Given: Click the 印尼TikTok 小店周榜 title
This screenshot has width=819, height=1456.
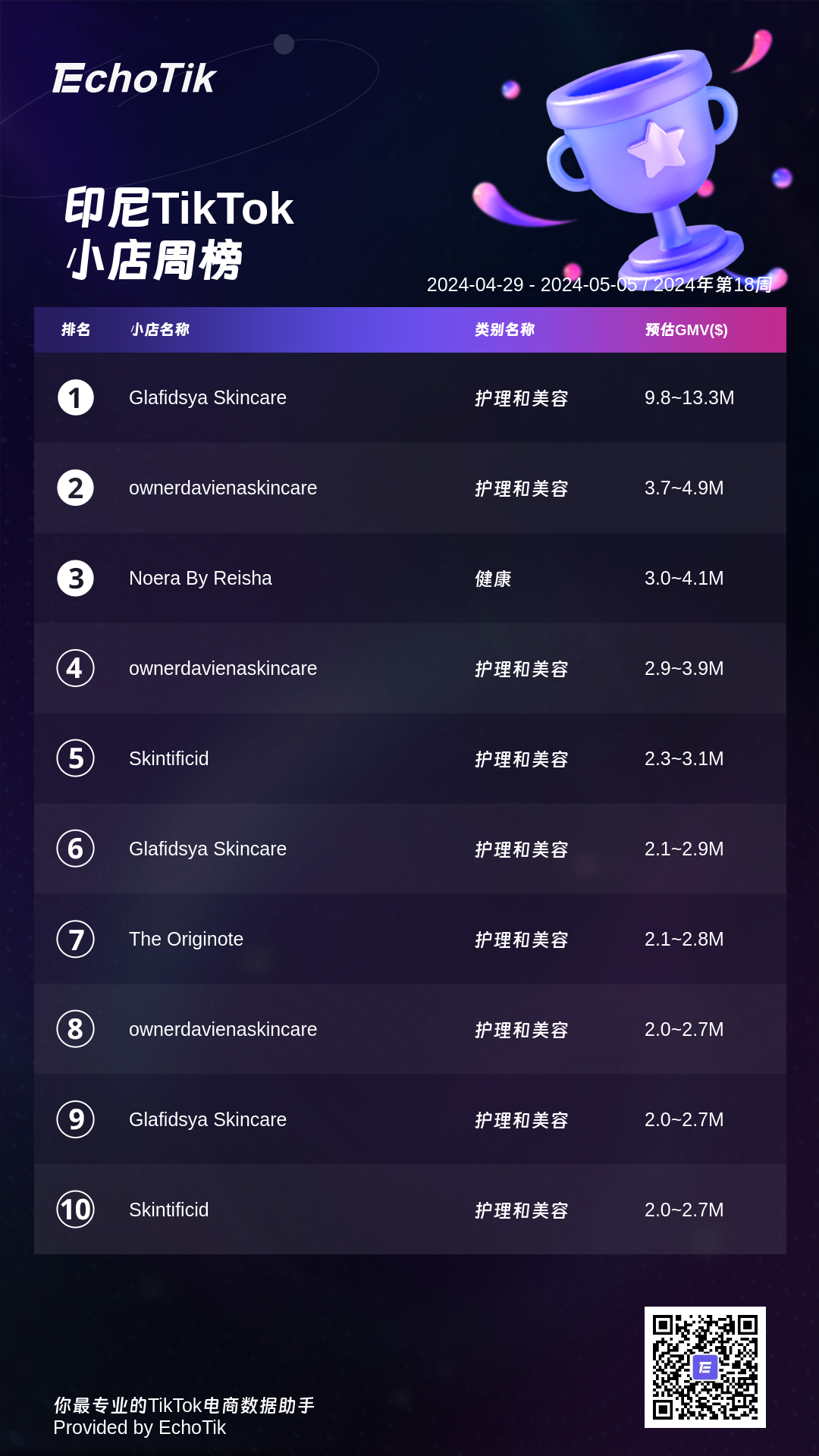Looking at the screenshot, I should pyautogui.click(x=179, y=234).
